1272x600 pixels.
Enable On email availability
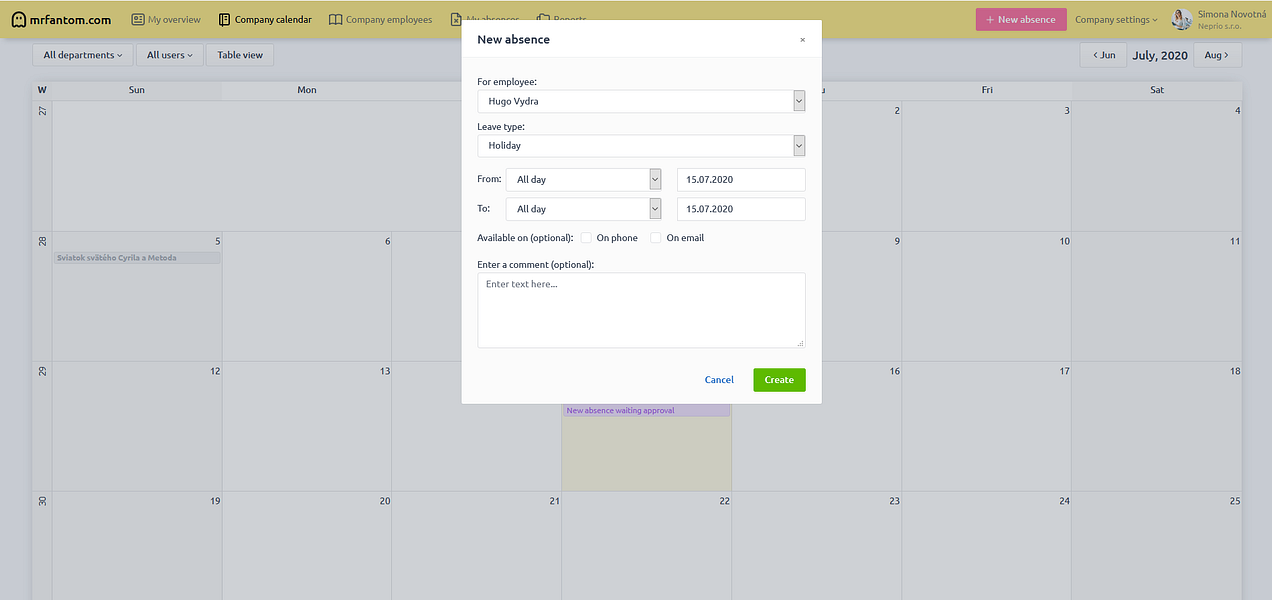[x=656, y=238]
